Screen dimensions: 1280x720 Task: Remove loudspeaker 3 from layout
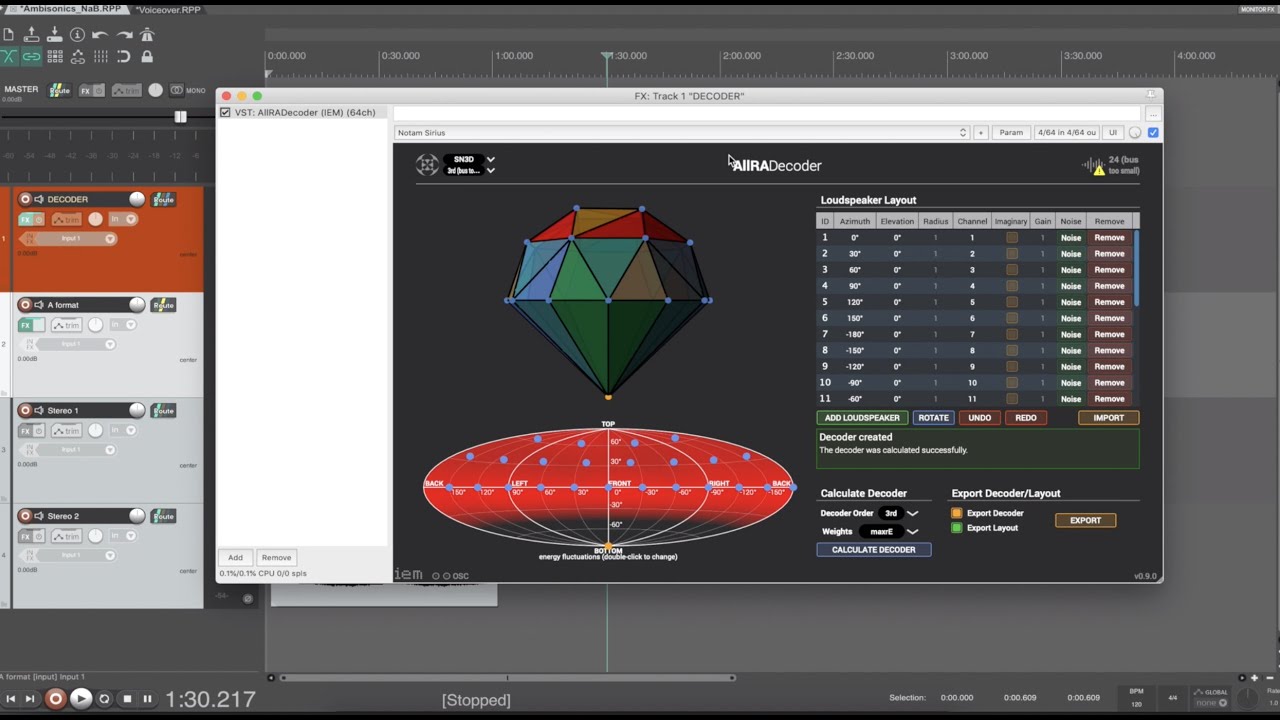coord(1109,270)
